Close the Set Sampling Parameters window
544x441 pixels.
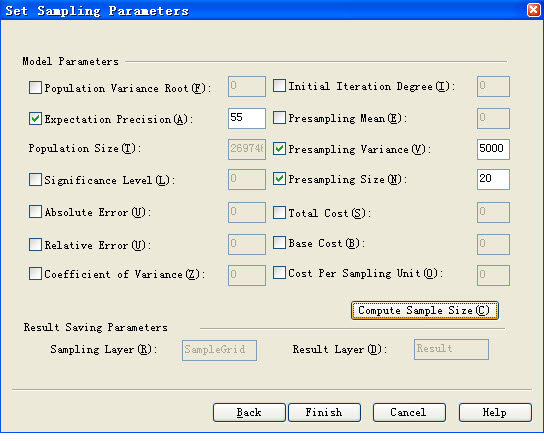coord(533,10)
